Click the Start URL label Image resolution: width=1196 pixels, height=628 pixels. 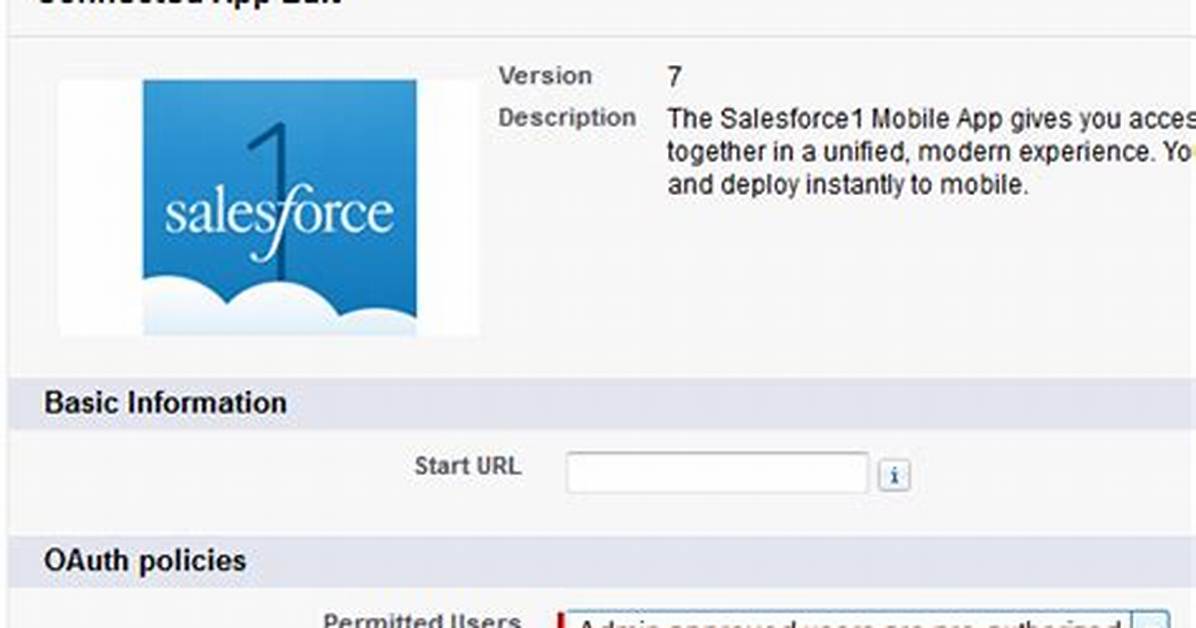pos(468,466)
